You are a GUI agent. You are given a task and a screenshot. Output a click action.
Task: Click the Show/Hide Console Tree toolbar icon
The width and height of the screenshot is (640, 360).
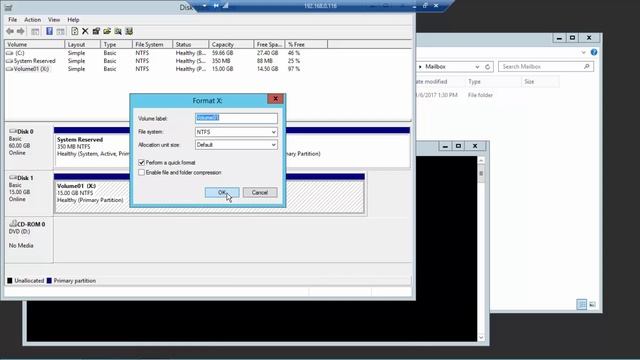(x=35, y=31)
